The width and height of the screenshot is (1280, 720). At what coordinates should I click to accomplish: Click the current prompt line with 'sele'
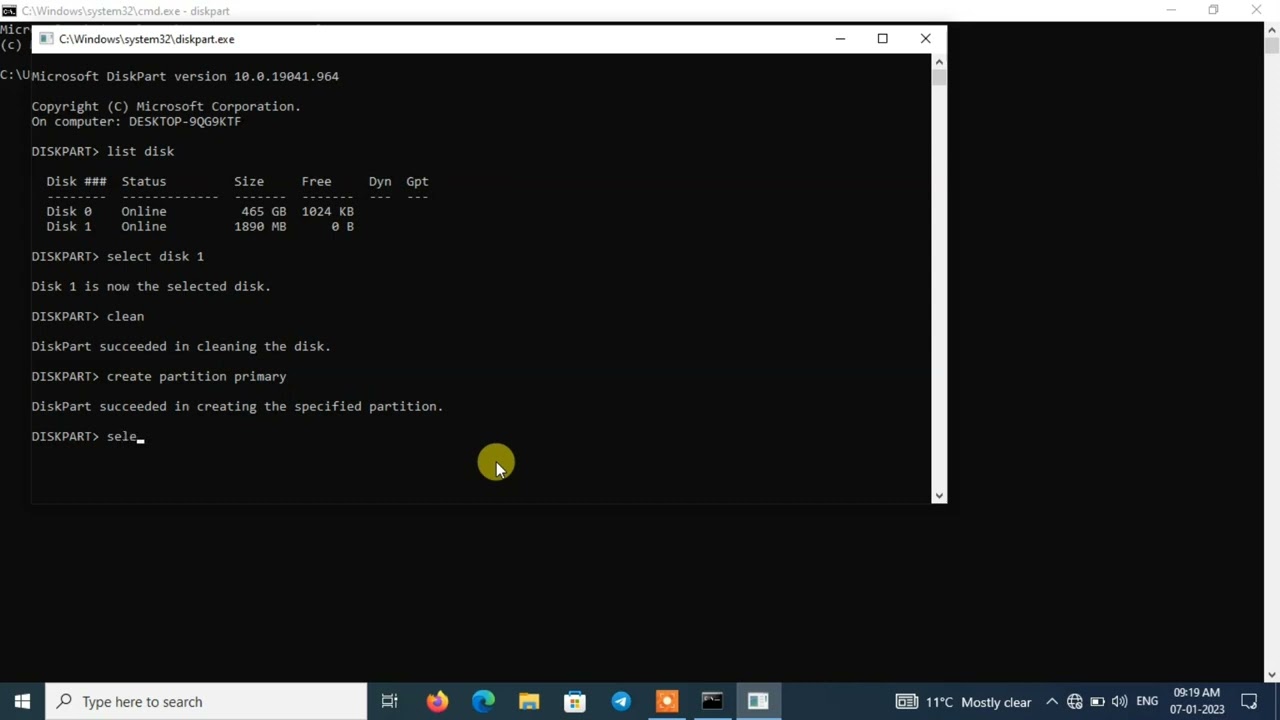[87, 436]
